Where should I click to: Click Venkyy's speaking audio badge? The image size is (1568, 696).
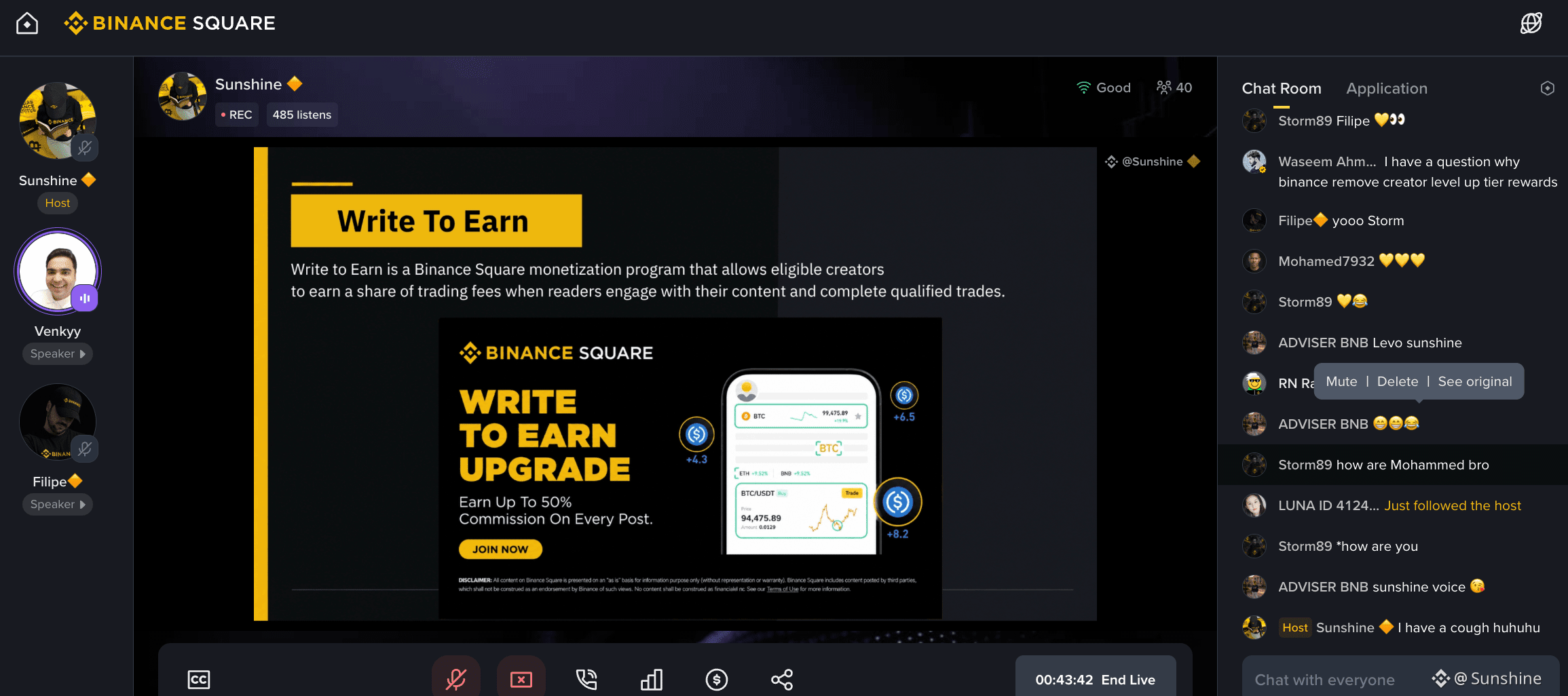tap(85, 298)
